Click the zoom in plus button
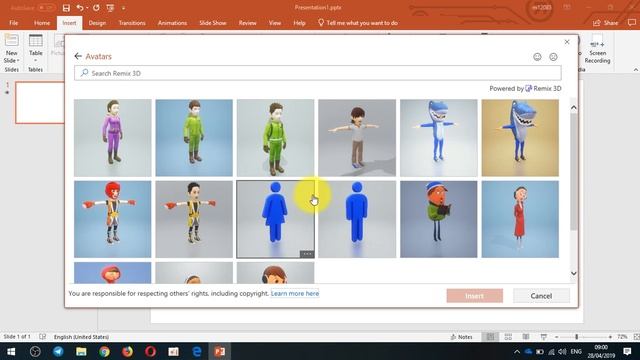The height and width of the screenshot is (360, 640). 610,337
